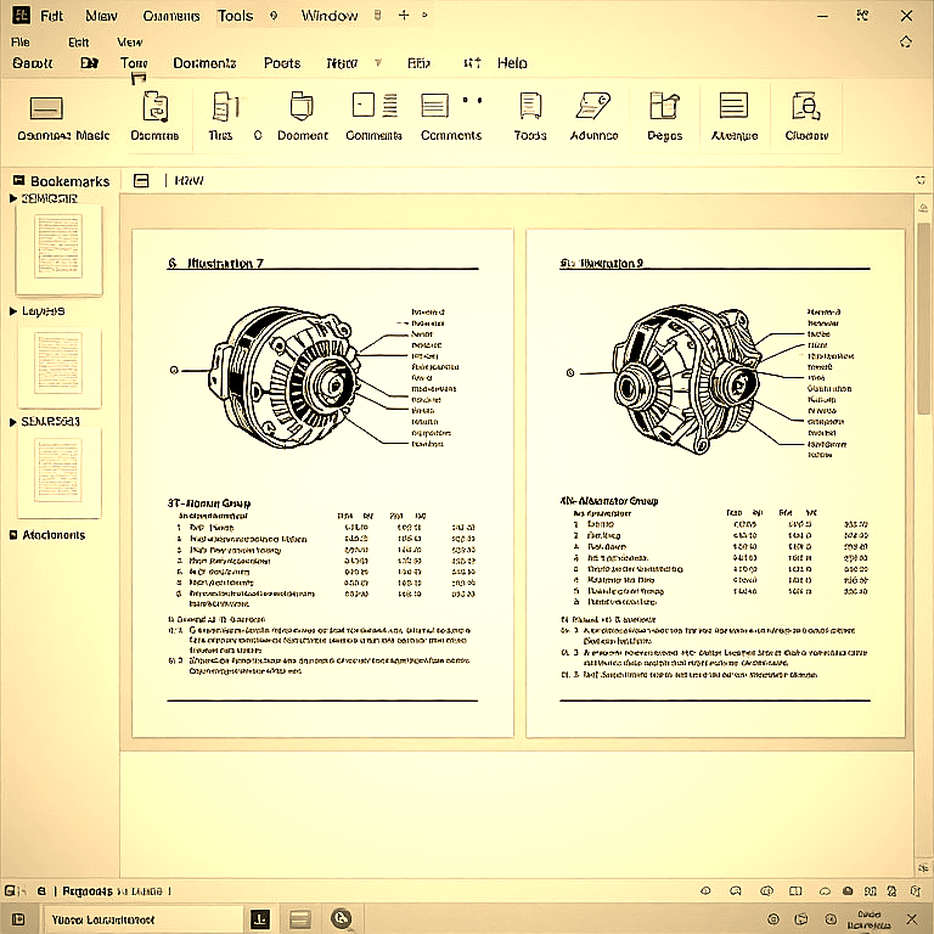This screenshot has height=934, width=934.
Task: Select the first page thumbnail in sidebar
Action: (58, 248)
